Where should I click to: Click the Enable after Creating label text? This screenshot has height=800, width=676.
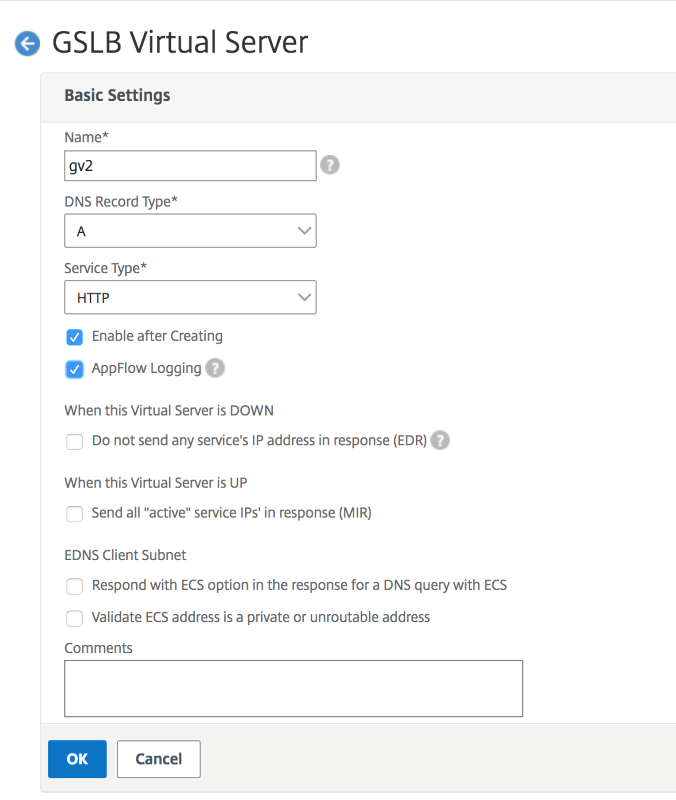[157, 336]
